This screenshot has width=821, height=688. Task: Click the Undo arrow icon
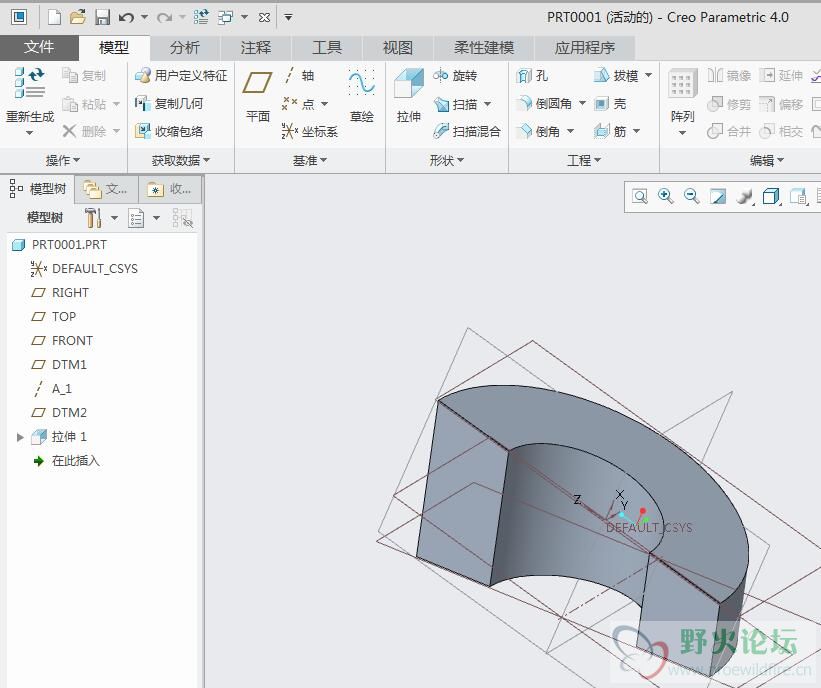(126, 18)
